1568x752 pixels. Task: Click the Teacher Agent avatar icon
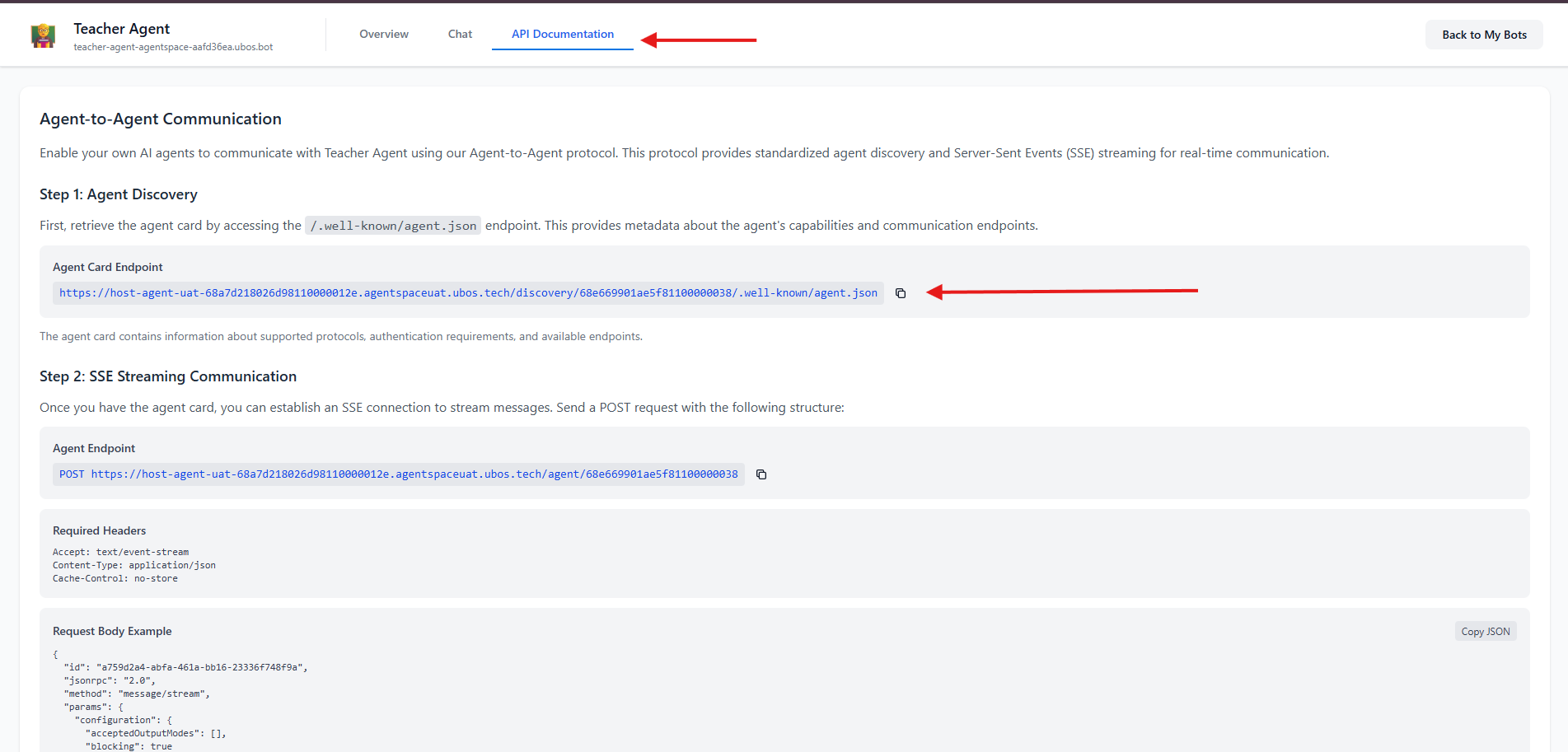click(43, 35)
